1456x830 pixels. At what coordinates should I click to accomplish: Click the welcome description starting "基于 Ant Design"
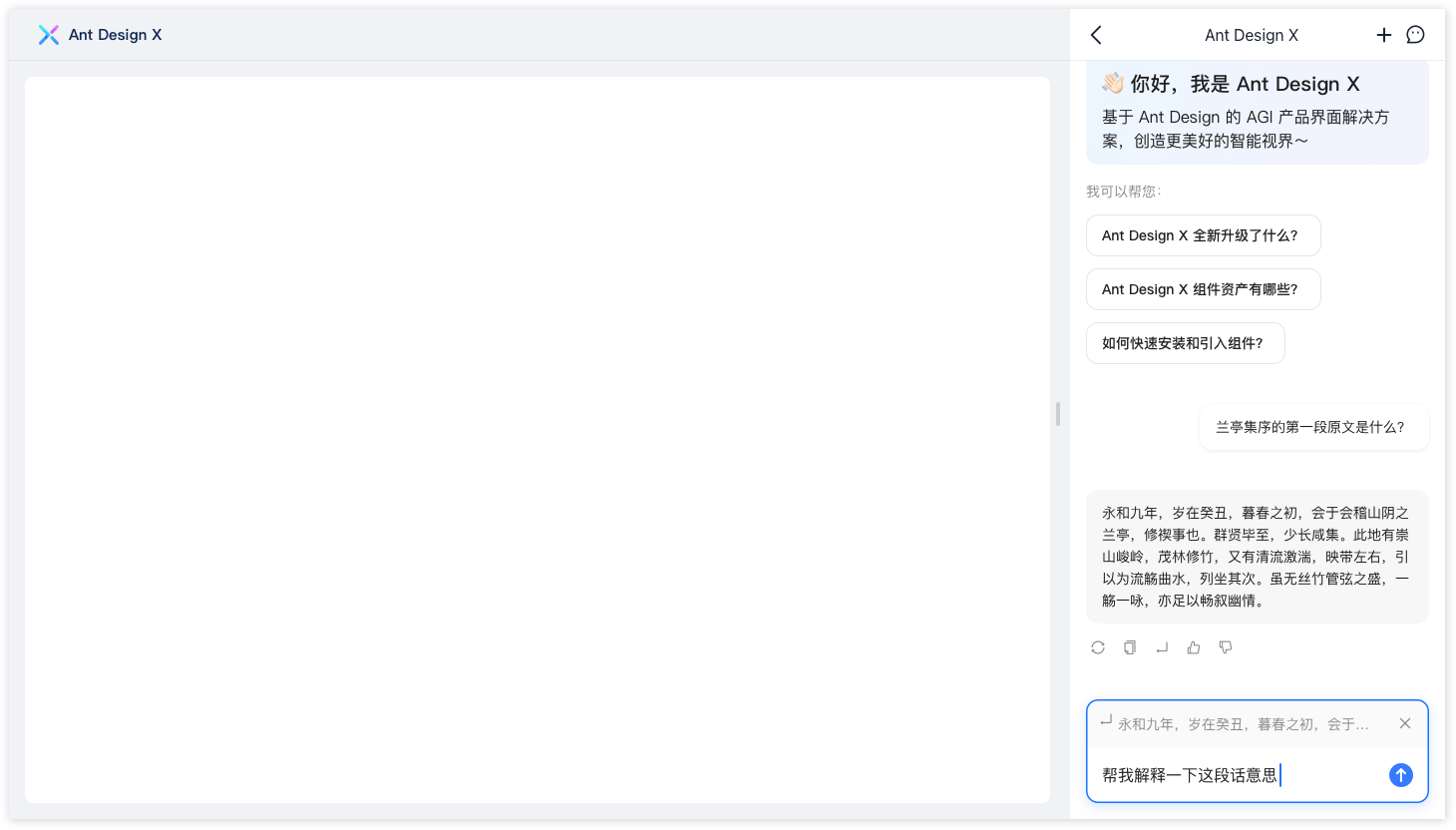(x=1246, y=129)
